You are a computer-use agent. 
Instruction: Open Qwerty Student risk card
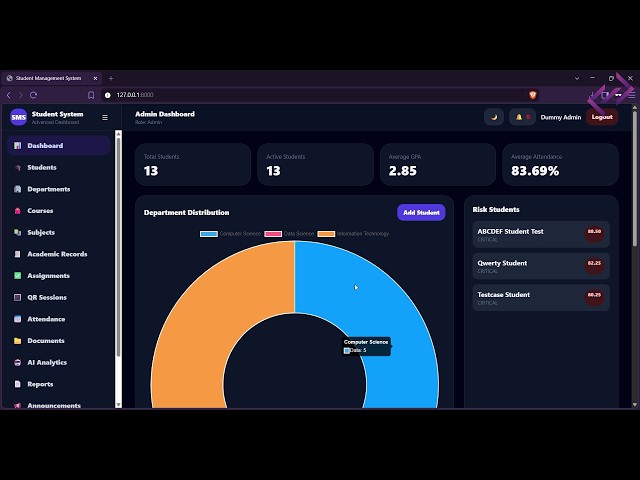541,266
